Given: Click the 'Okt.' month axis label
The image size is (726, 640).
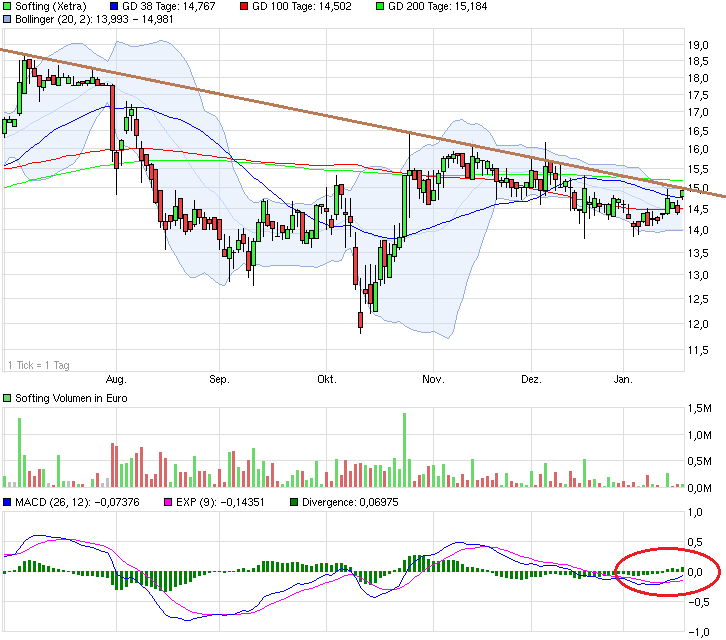Looking at the screenshot, I should (327, 380).
